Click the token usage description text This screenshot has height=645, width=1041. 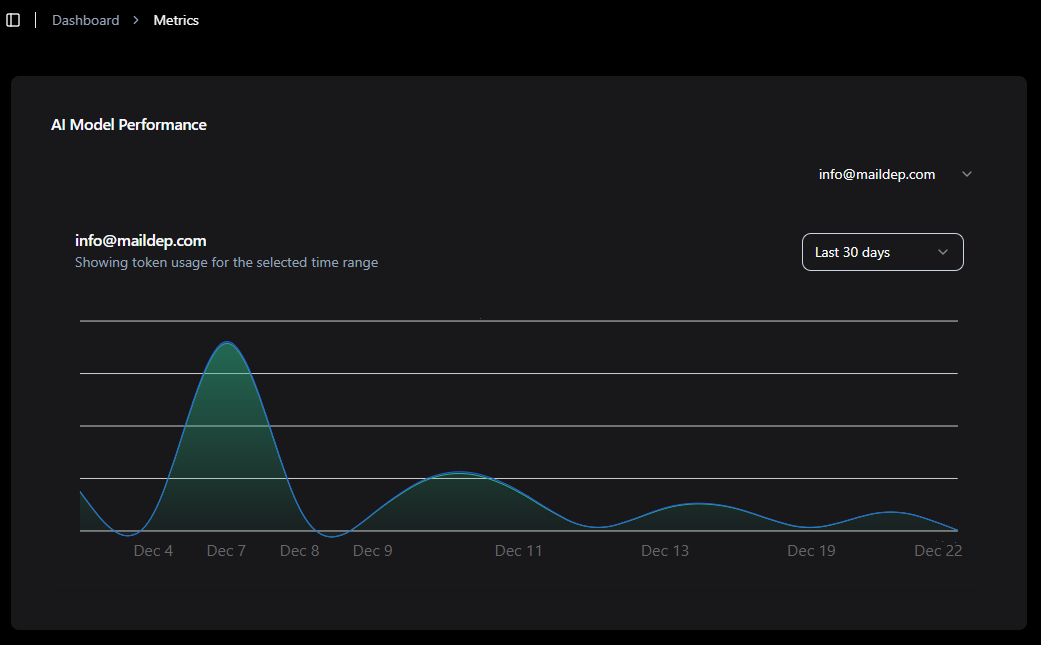226,263
